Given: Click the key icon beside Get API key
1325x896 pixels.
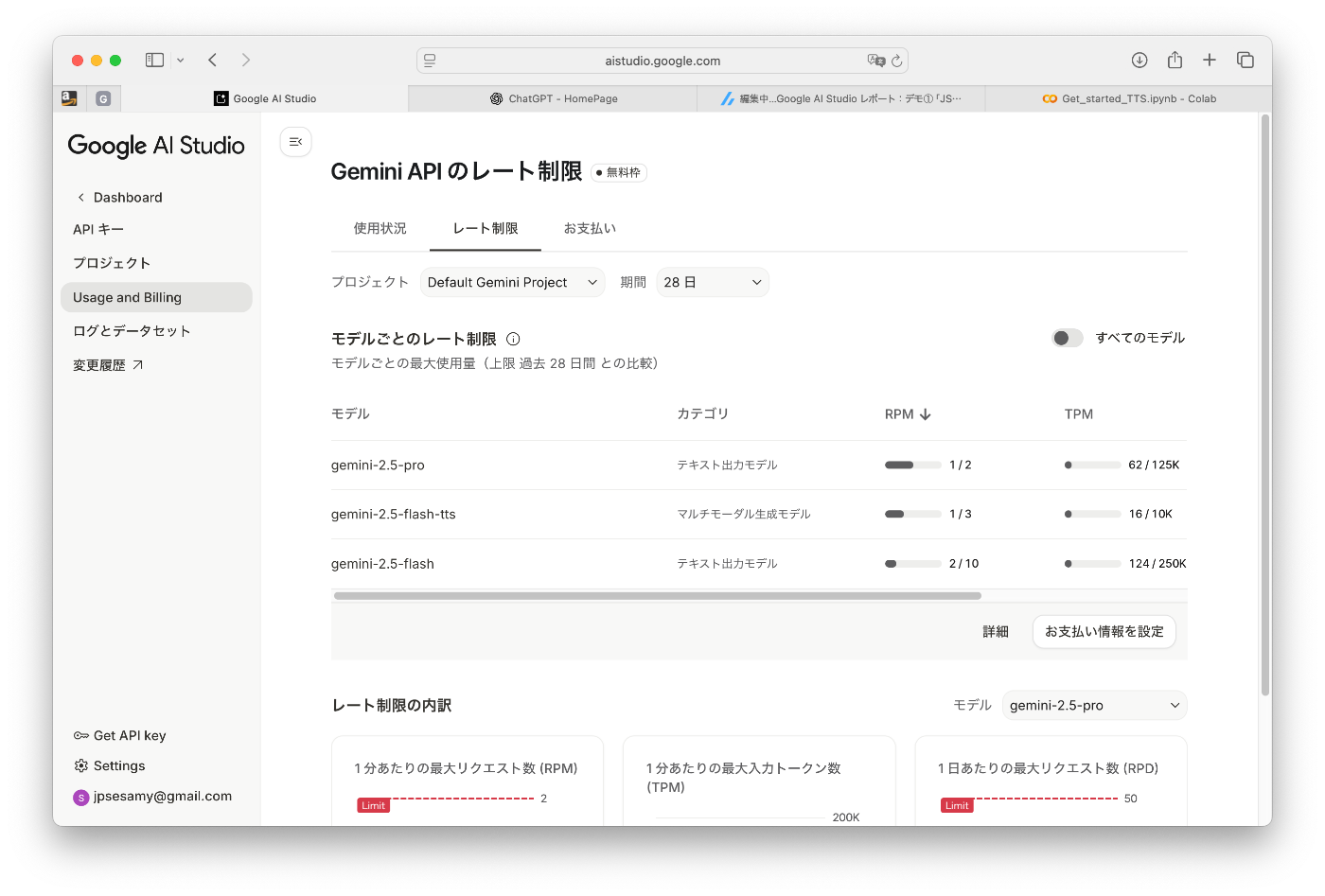Looking at the screenshot, I should point(81,736).
